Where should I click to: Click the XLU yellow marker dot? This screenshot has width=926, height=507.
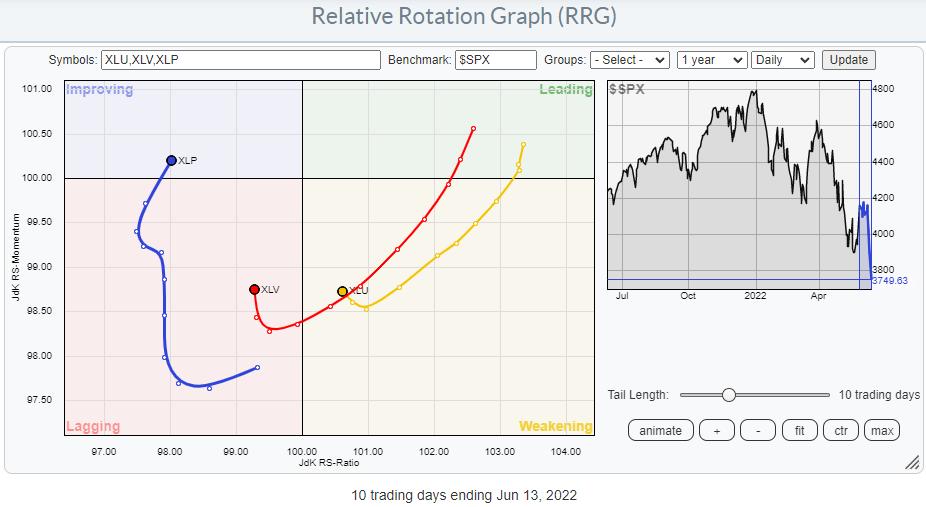(x=342, y=291)
